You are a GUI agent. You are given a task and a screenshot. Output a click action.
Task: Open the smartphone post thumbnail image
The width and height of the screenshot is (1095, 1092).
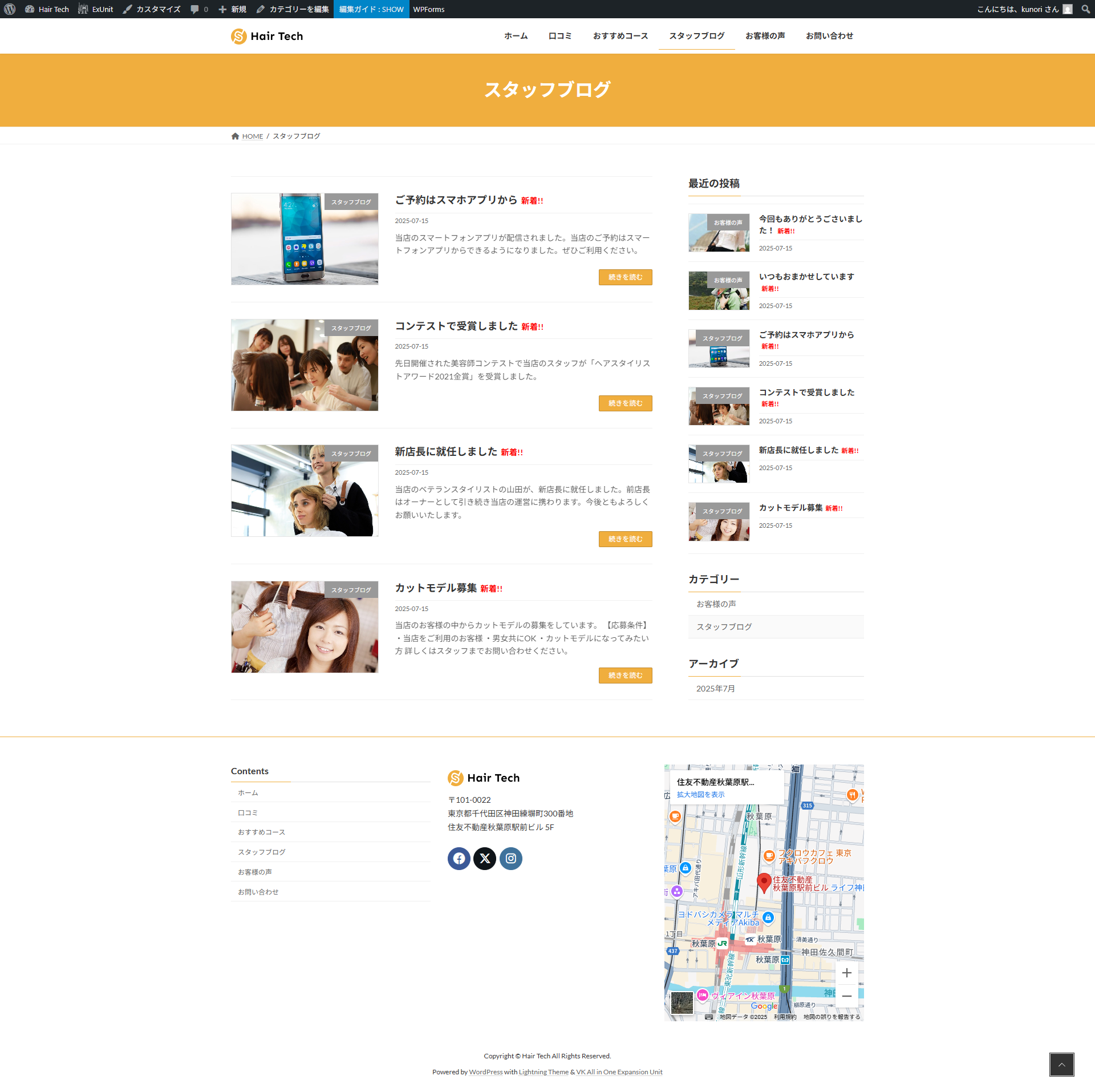point(305,239)
